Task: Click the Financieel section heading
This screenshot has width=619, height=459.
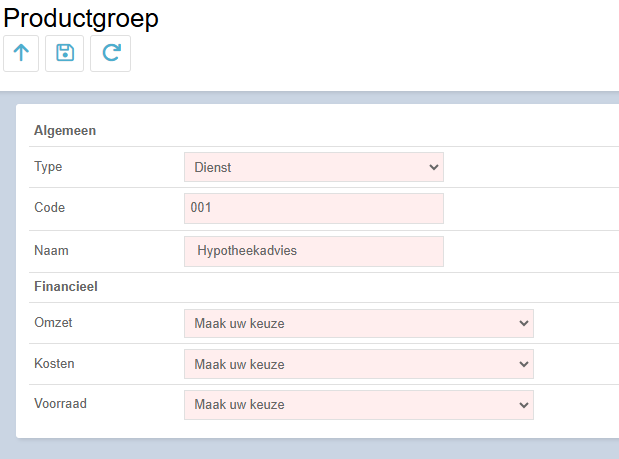Action: click(66, 287)
